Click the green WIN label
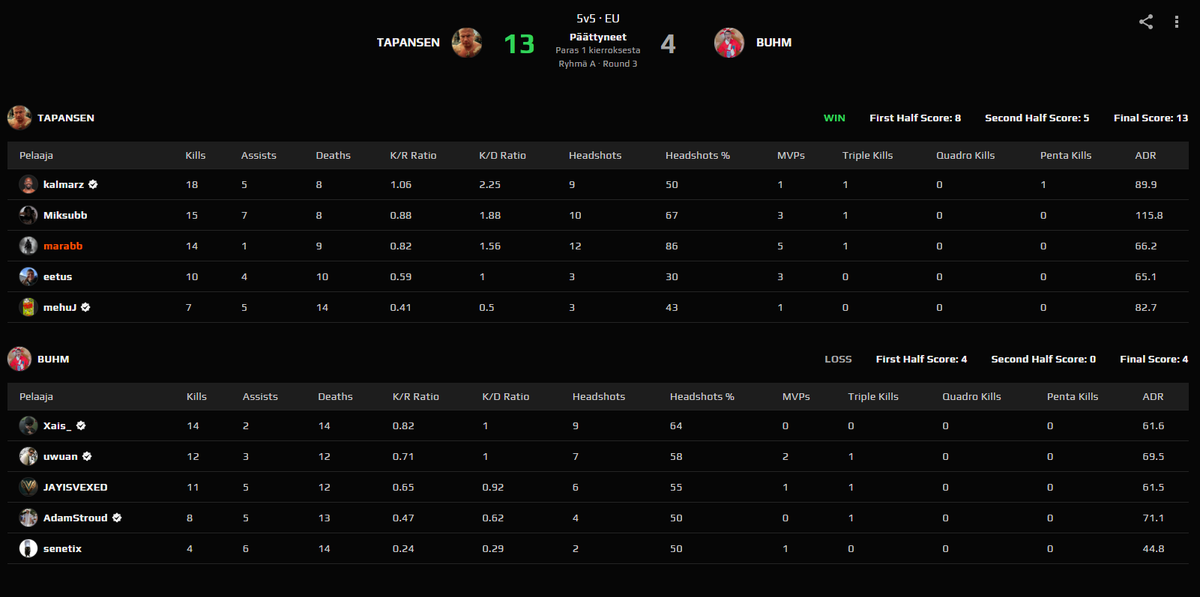This screenshot has width=1200, height=597. 834,118
